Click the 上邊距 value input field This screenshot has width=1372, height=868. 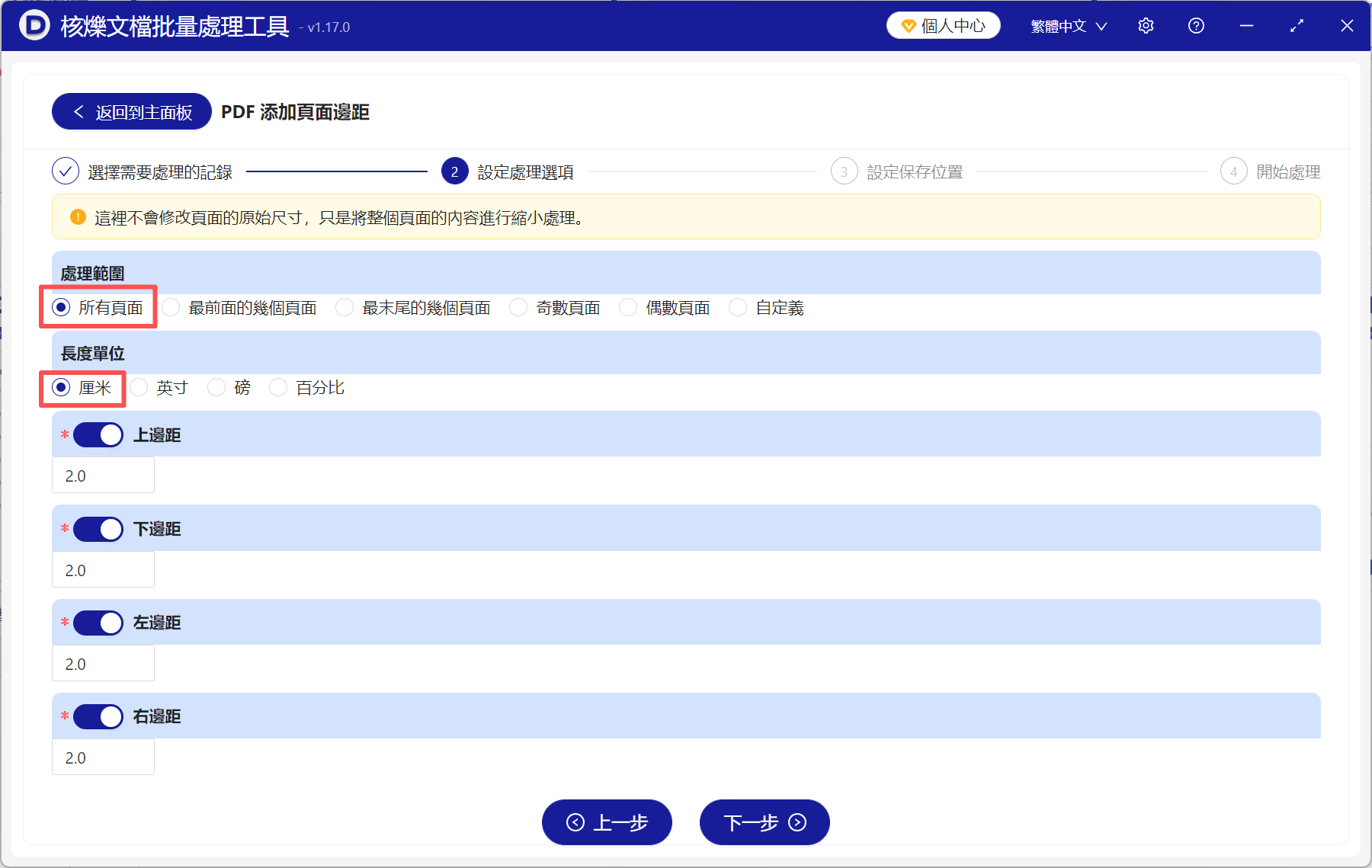tap(103, 474)
